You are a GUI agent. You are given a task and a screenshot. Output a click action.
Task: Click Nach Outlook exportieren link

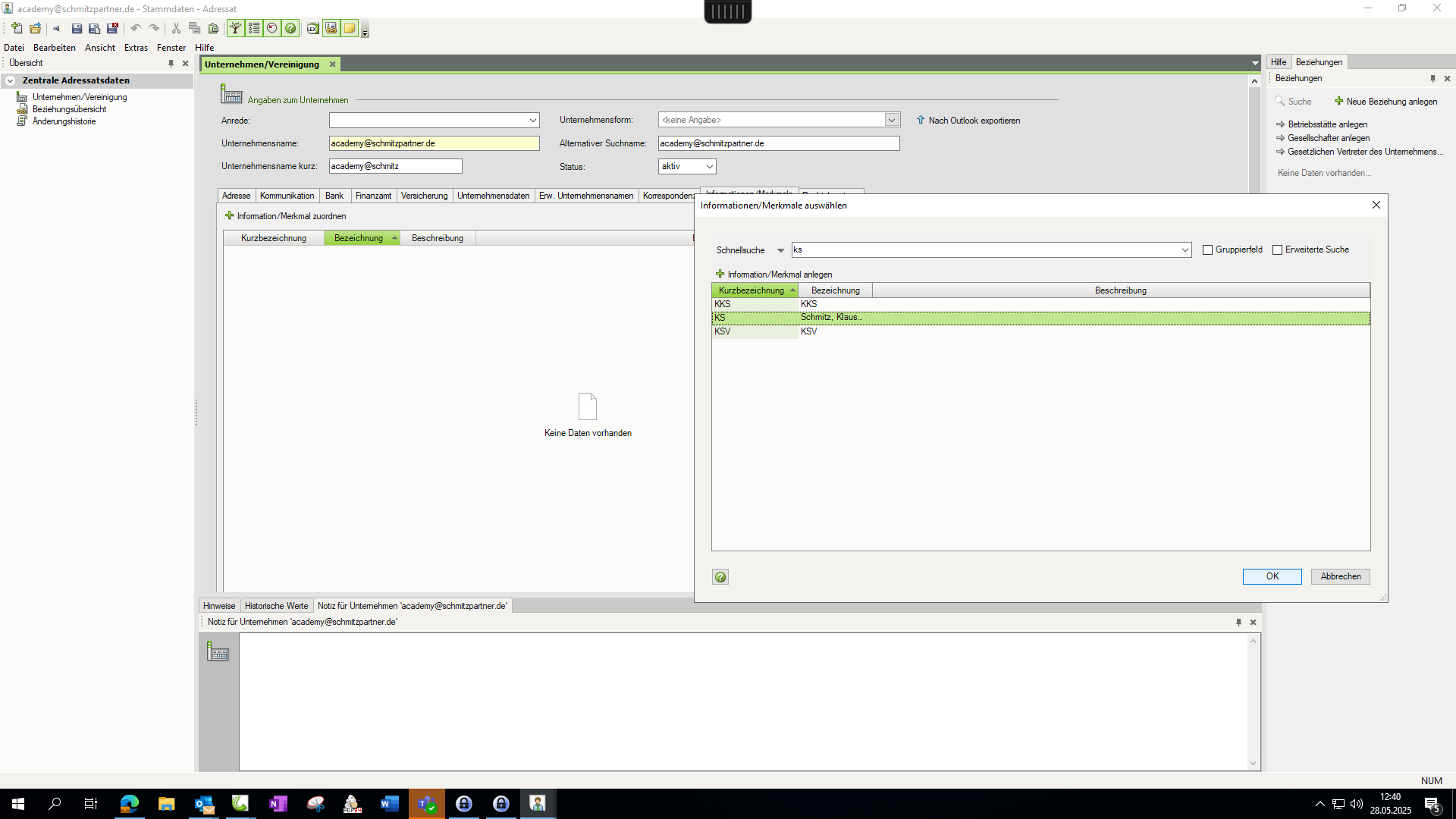coord(974,121)
